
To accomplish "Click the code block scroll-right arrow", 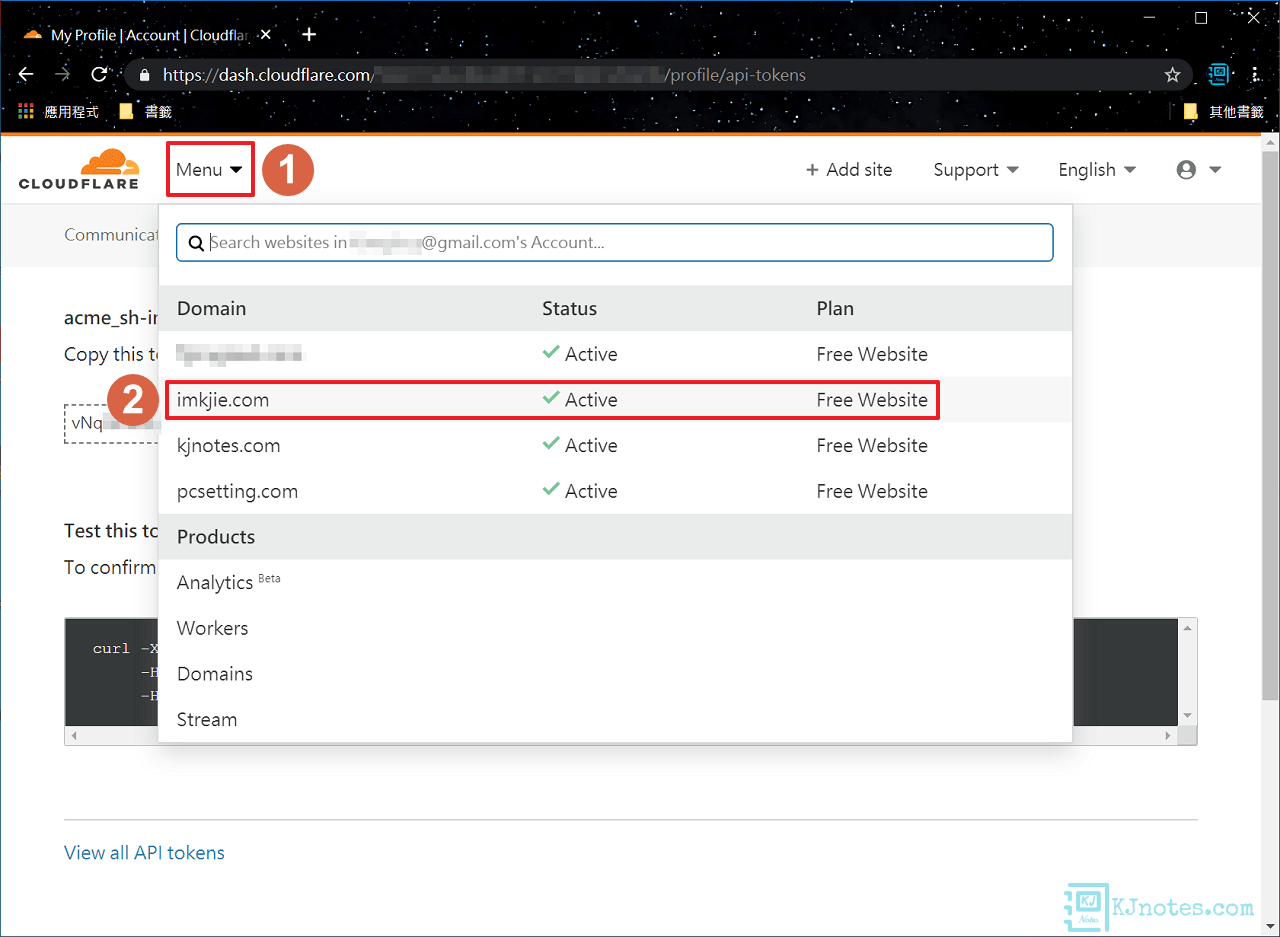I will pyautogui.click(x=1170, y=735).
